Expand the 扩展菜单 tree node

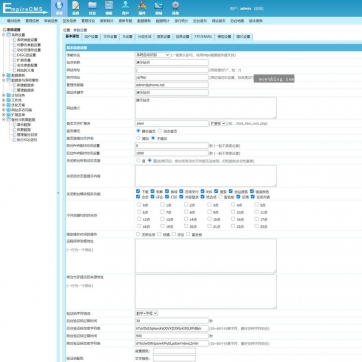click(x=4, y=114)
